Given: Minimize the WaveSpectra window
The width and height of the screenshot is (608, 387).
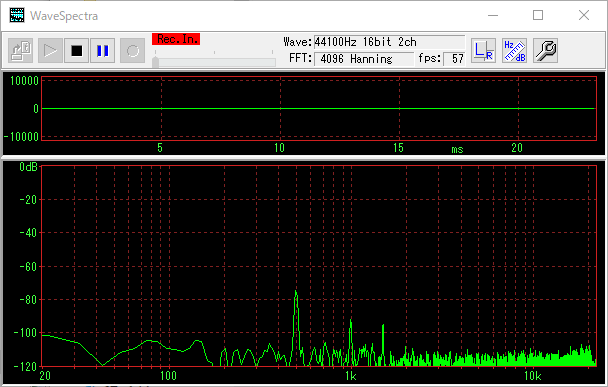Looking at the screenshot, I should (x=493, y=16).
